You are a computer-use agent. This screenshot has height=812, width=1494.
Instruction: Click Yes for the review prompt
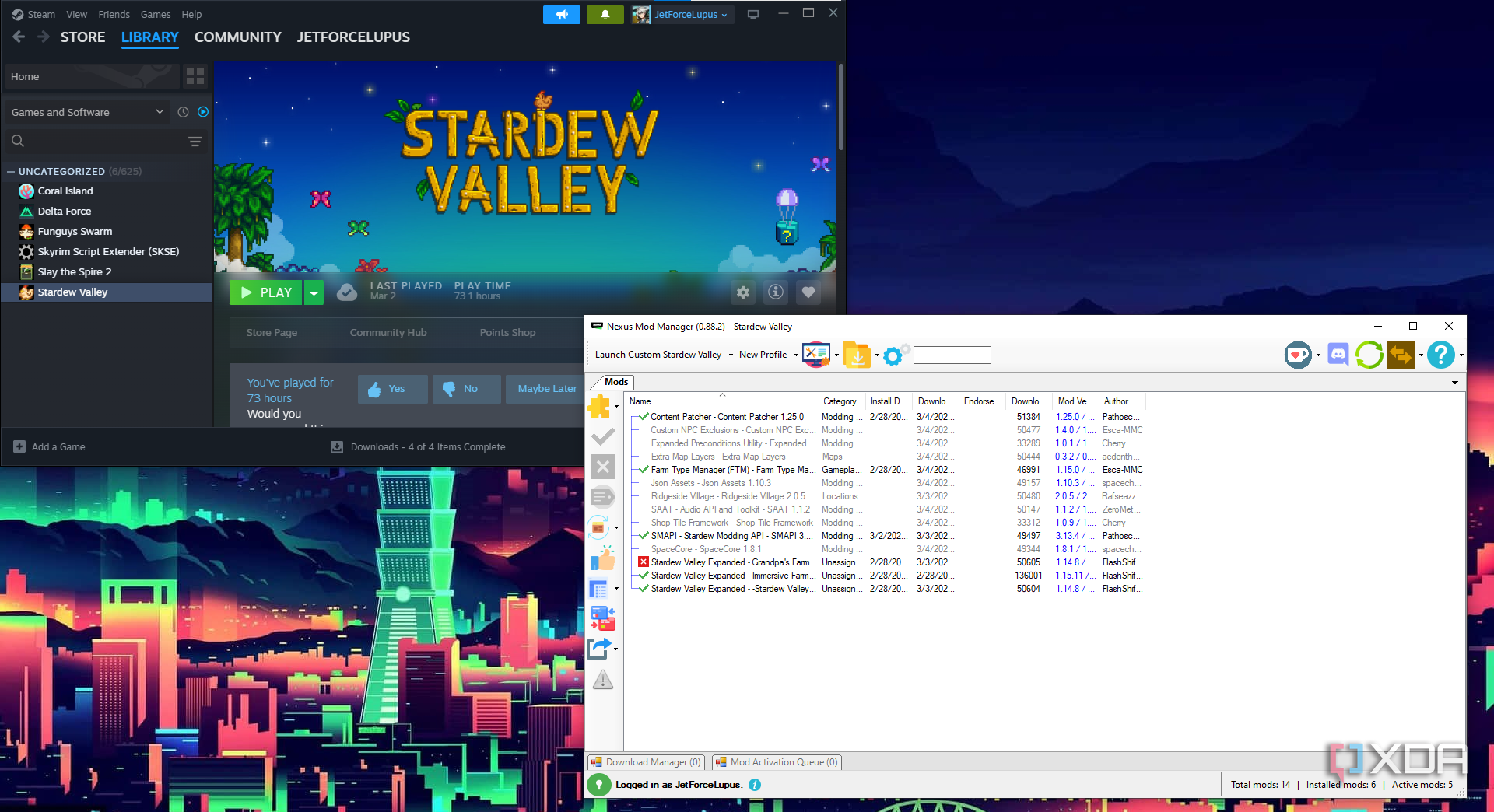tap(393, 389)
